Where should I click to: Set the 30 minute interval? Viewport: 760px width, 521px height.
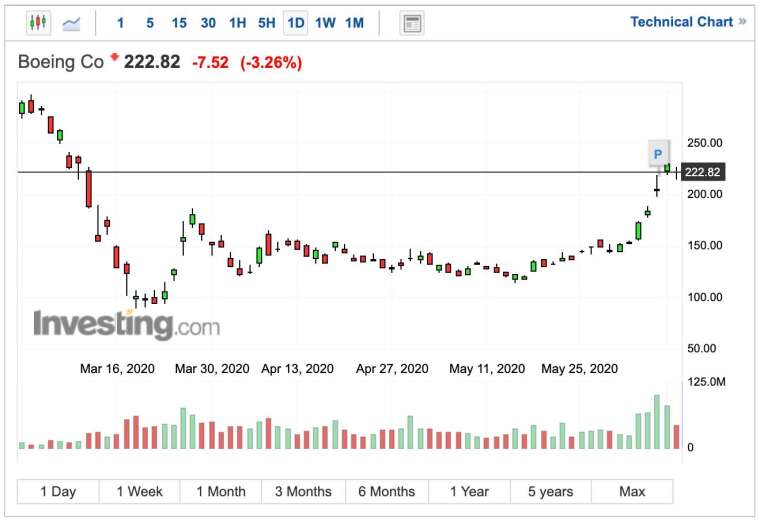[208, 23]
